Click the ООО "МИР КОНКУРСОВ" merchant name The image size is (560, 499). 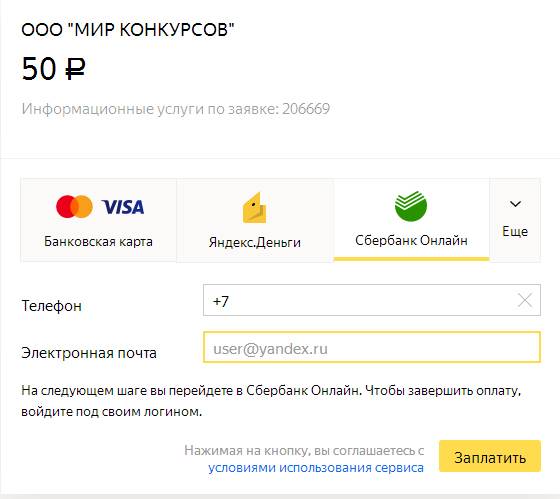[128, 30]
